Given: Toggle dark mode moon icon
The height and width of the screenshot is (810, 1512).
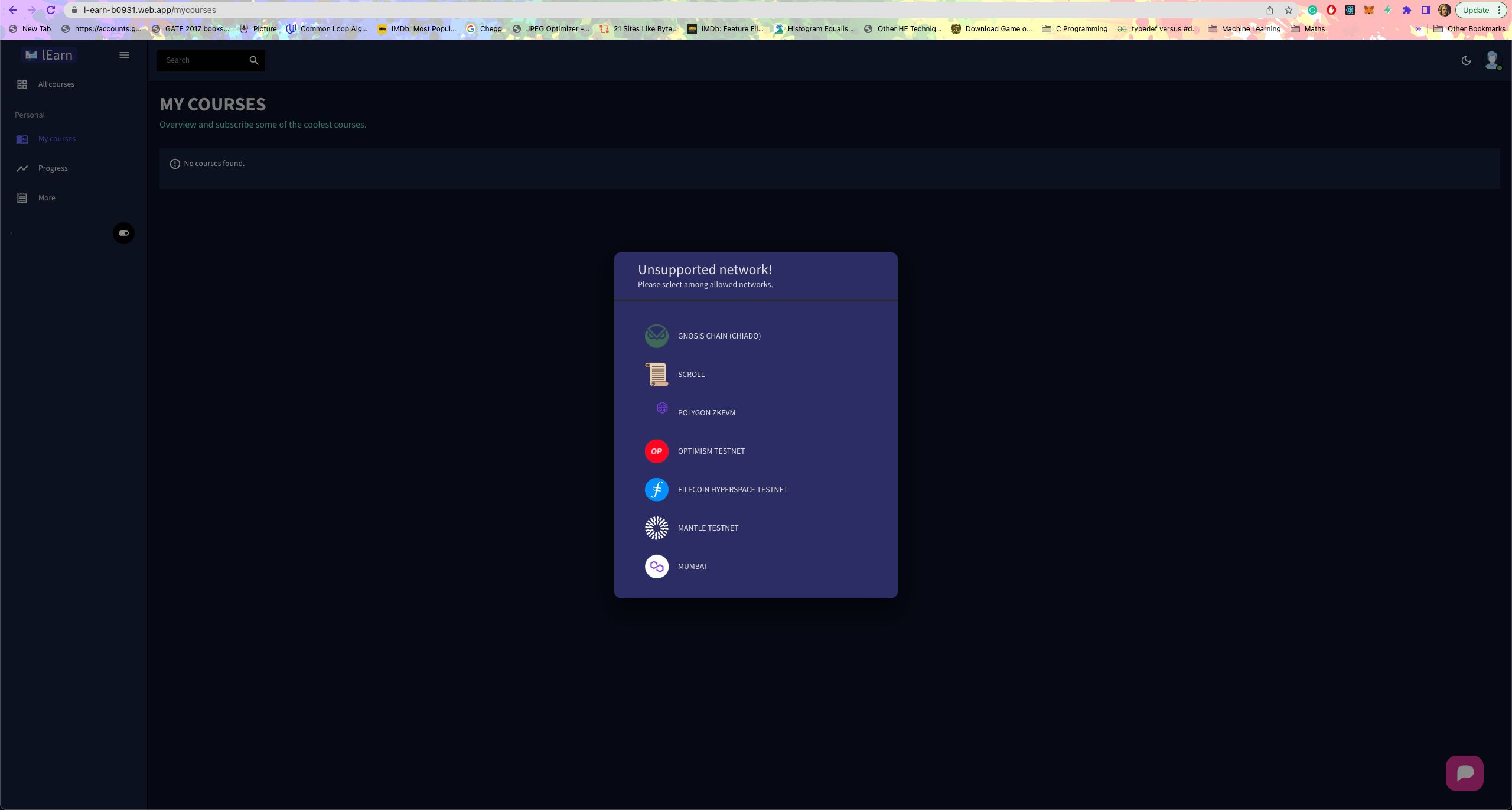Looking at the screenshot, I should coord(1466,60).
